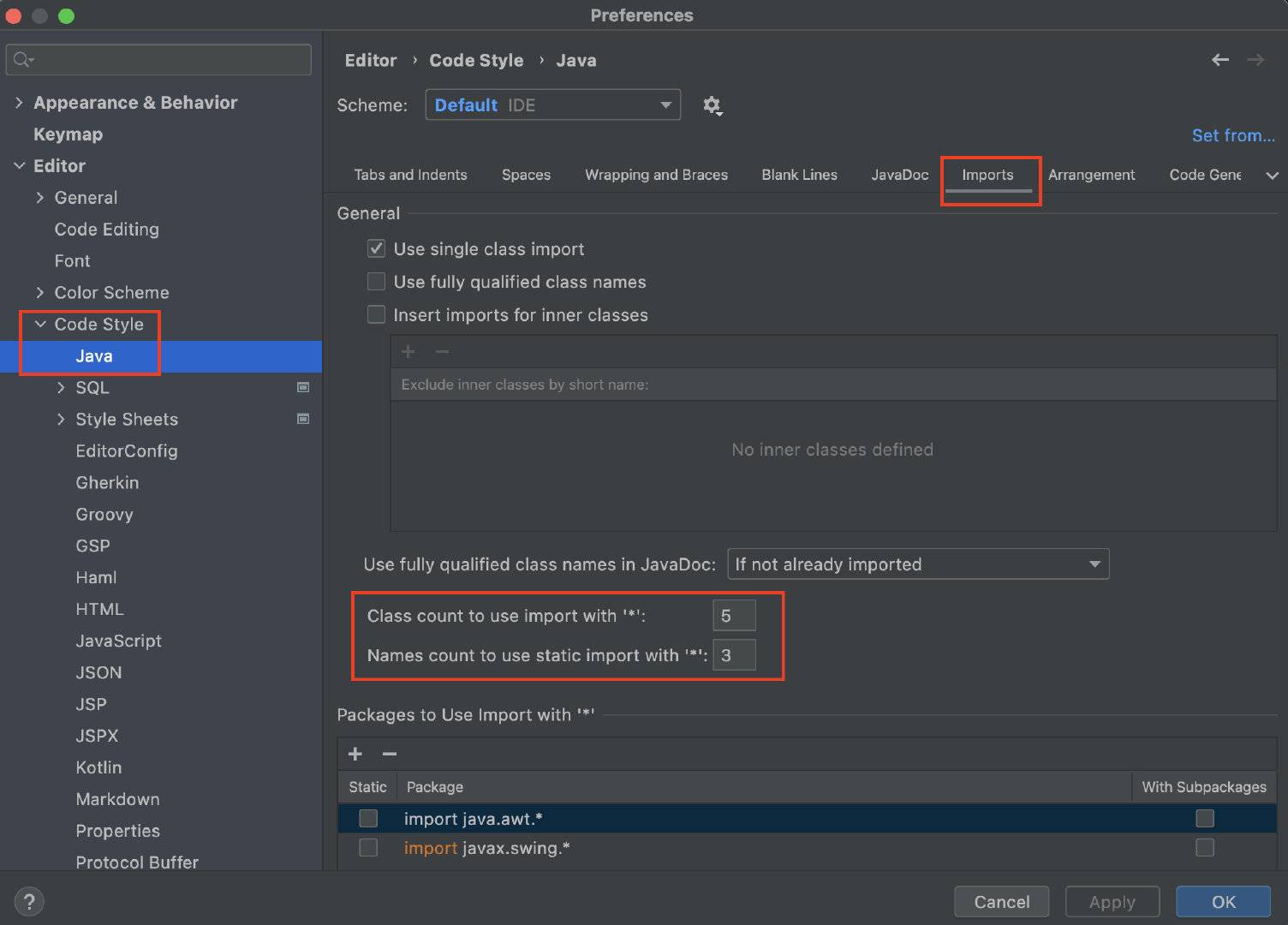The image size is (1288, 925).
Task: Show hidden tabs chevron
Action: 1273,176
